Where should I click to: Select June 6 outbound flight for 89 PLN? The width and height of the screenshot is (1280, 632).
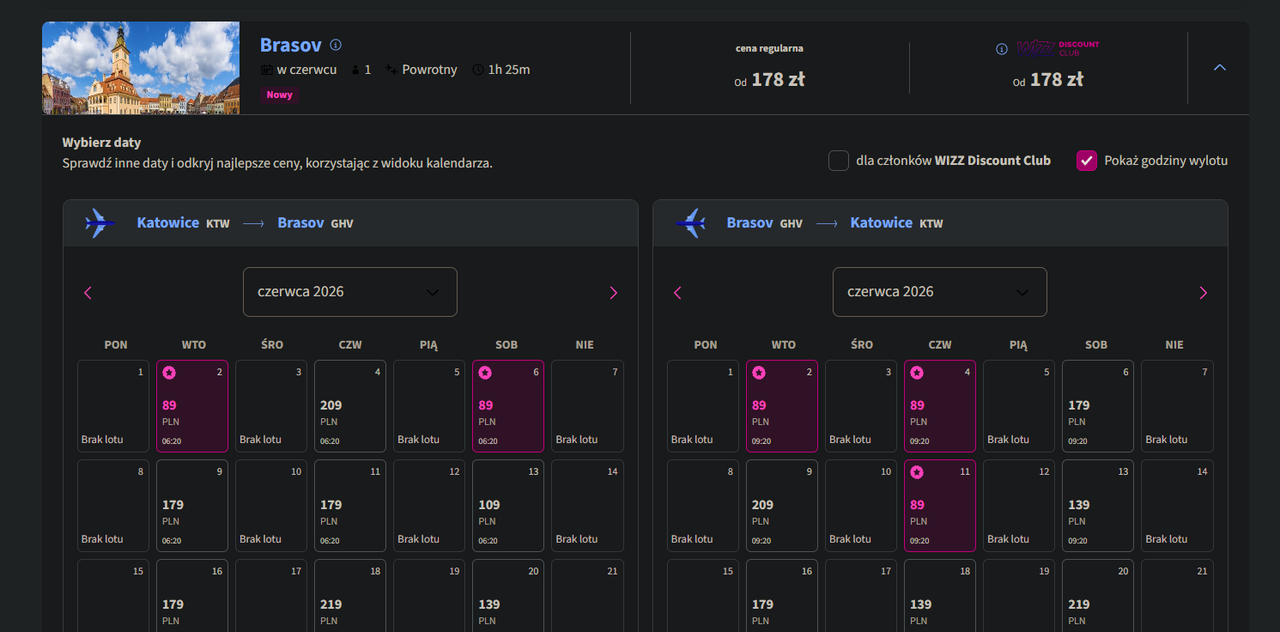(x=508, y=406)
